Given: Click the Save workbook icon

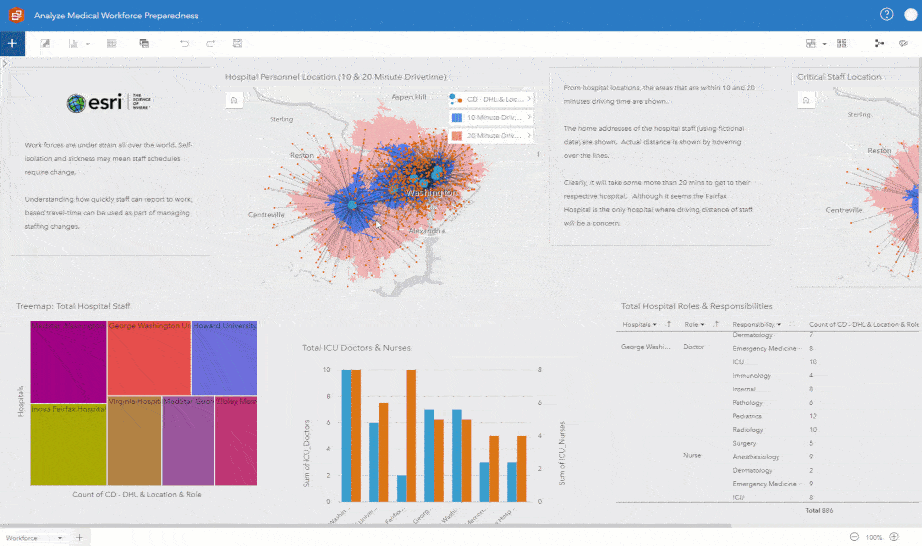Looking at the screenshot, I should click(238, 43).
